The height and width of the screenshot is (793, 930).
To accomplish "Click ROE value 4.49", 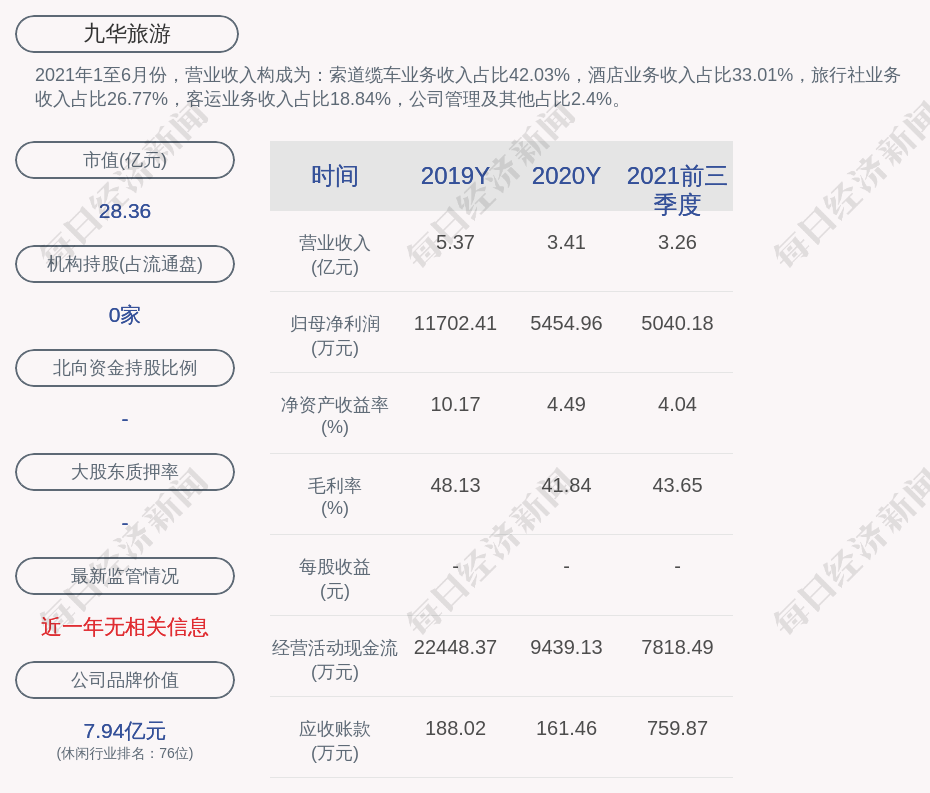I will [566, 404].
